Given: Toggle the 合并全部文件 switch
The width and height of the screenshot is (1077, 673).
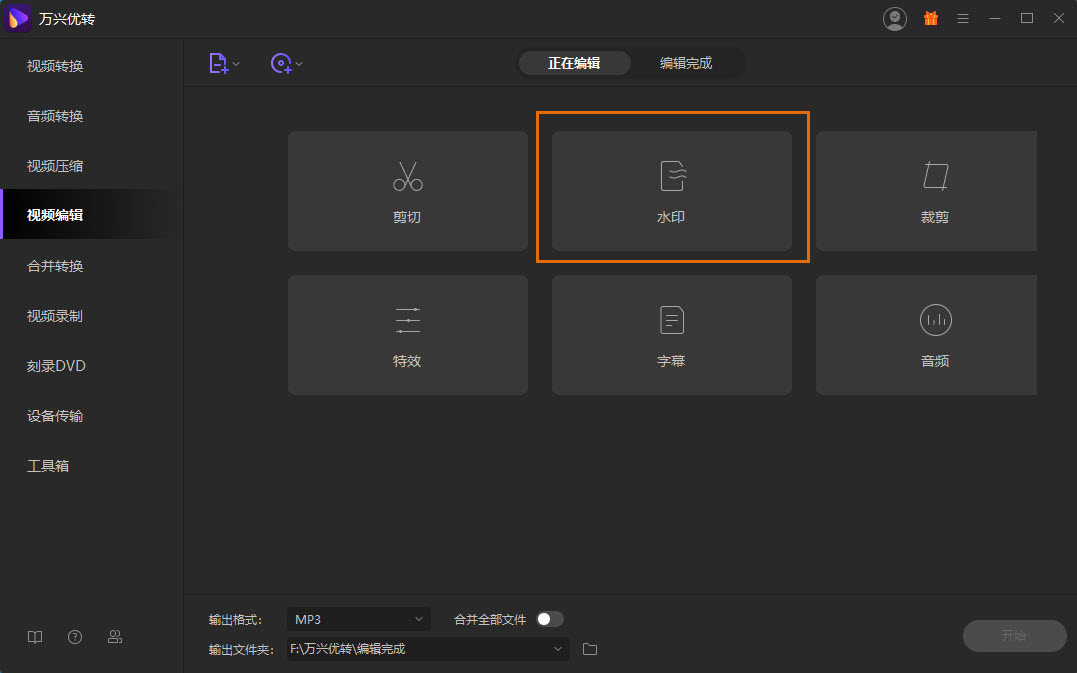Looking at the screenshot, I should coord(550,619).
